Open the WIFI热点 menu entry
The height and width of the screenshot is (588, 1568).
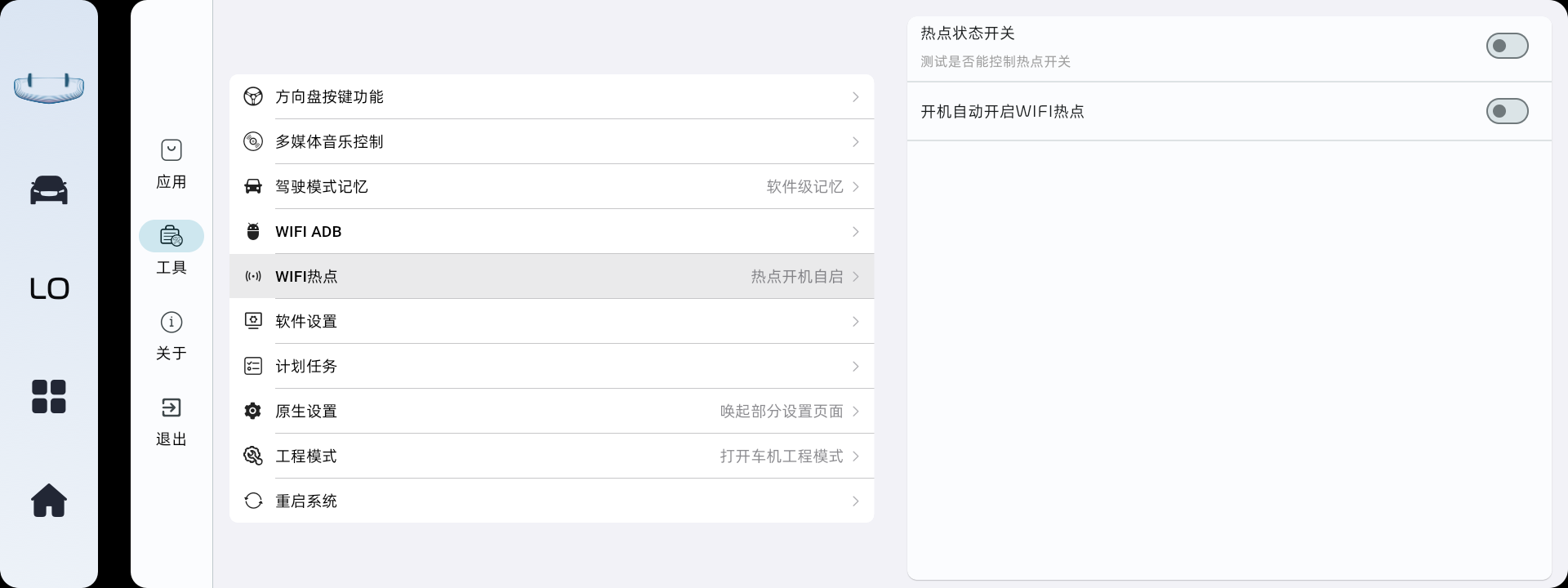(x=551, y=276)
